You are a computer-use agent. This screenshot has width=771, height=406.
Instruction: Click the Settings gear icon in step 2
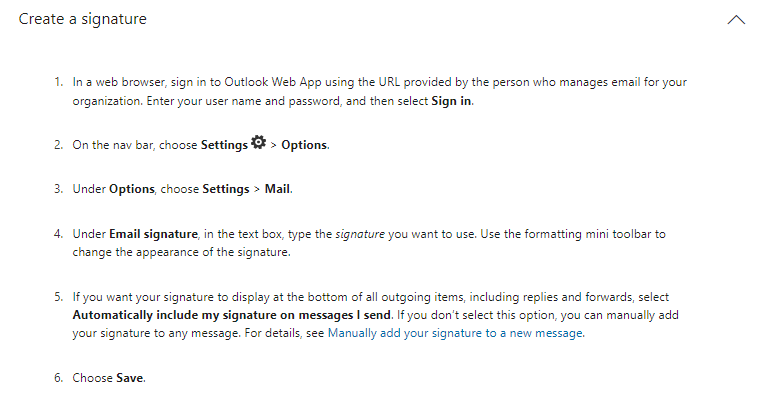click(x=258, y=144)
